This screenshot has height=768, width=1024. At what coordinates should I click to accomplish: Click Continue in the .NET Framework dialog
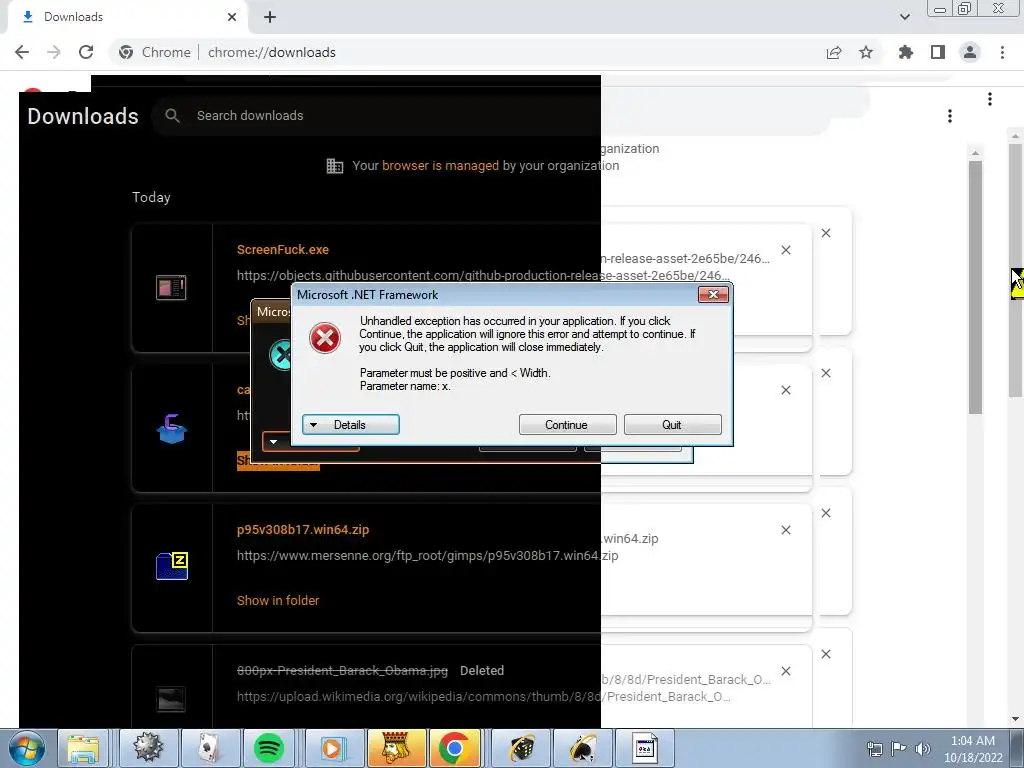(567, 424)
